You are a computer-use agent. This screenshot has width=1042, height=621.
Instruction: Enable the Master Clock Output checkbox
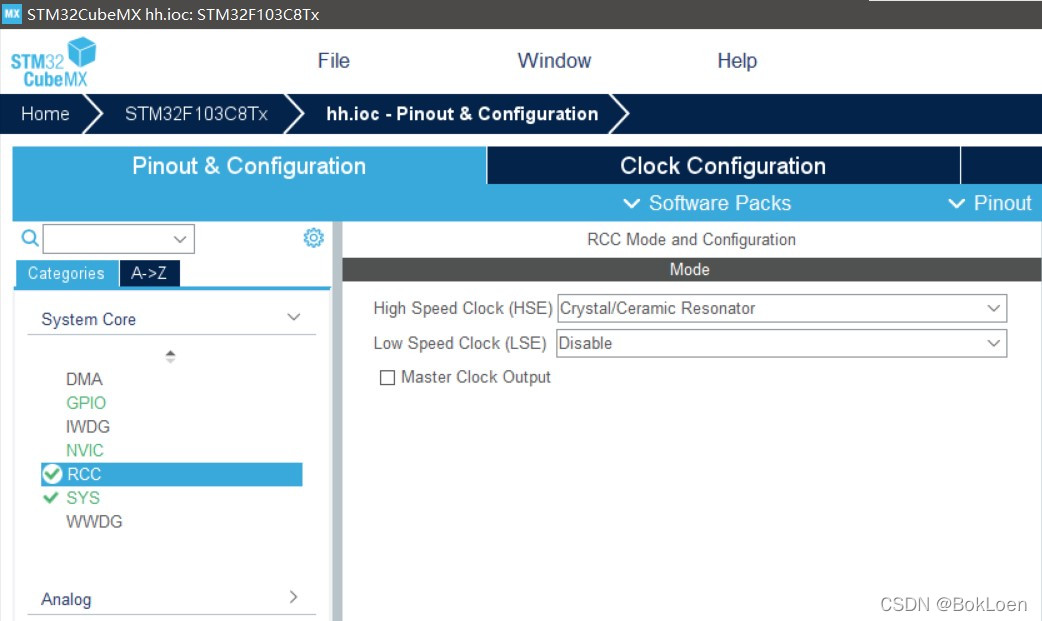387,378
